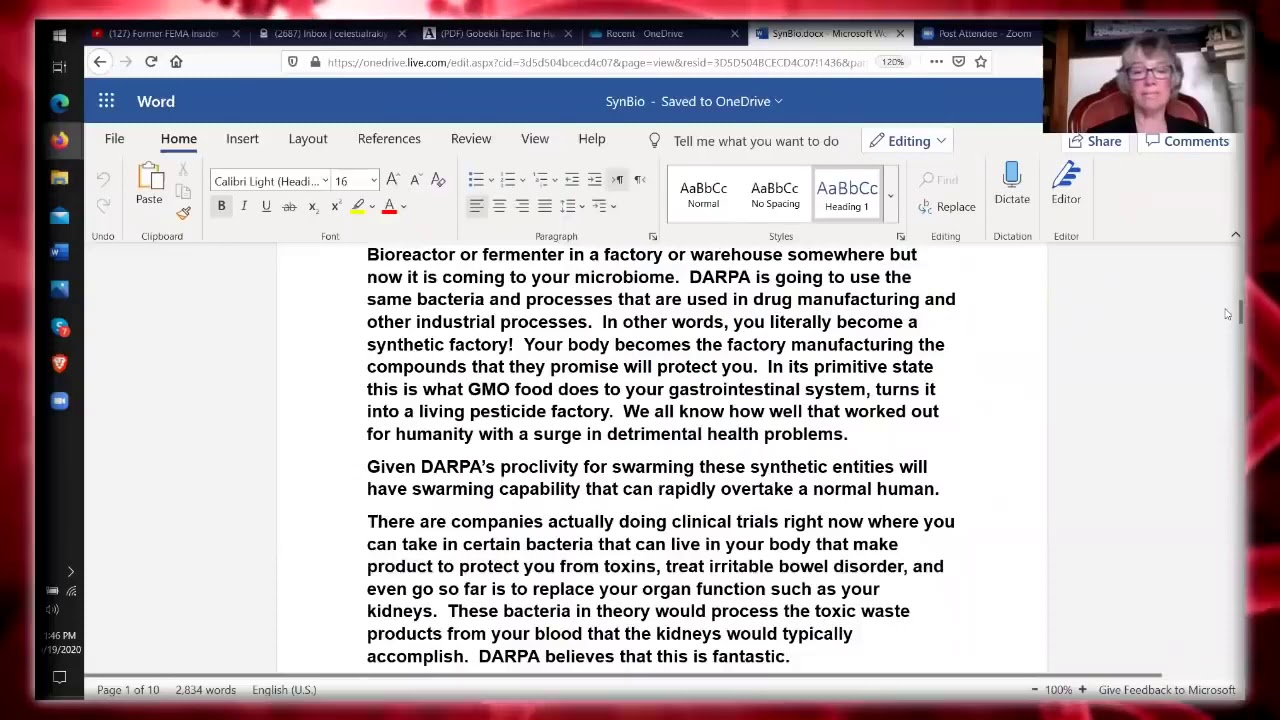Click zoom in plus on status bar
The height and width of the screenshot is (720, 1280).
point(1082,690)
